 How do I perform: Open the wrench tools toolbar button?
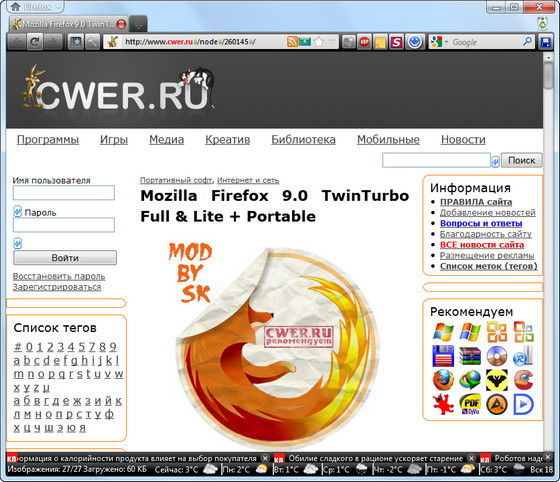click(92, 42)
